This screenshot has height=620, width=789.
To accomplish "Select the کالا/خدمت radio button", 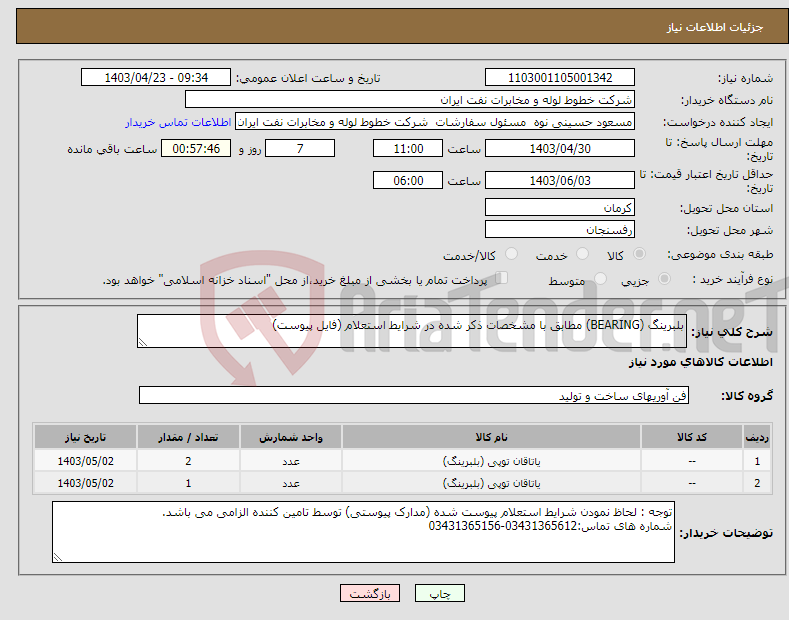I will pos(511,254).
